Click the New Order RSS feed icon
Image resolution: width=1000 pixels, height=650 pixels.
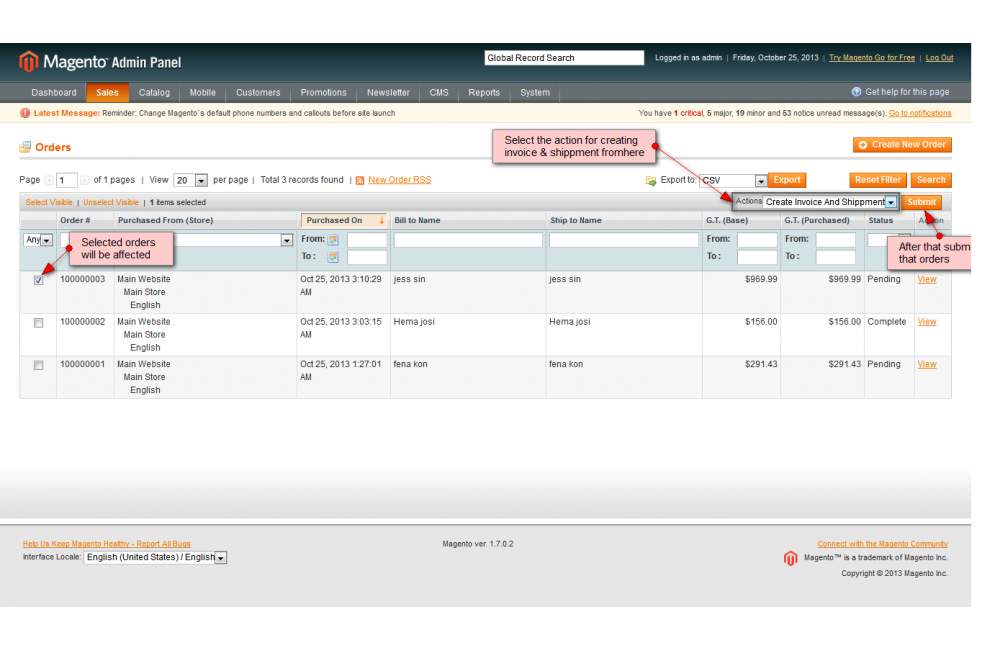tap(360, 181)
